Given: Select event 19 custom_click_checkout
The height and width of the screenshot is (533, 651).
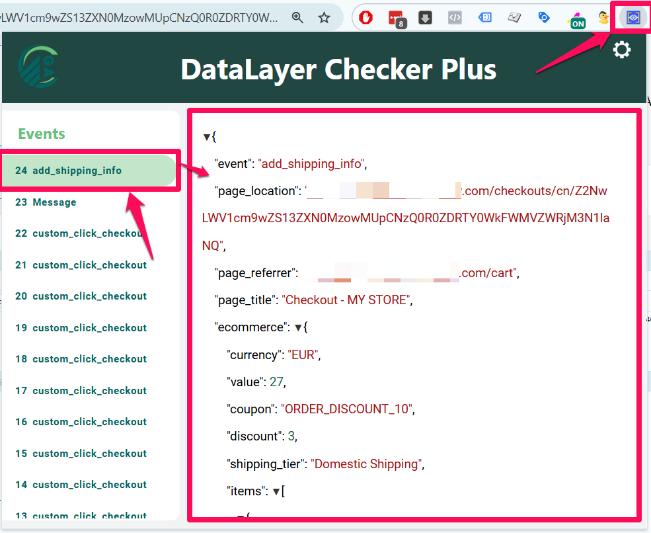Looking at the screenshot, I should 81,328.
